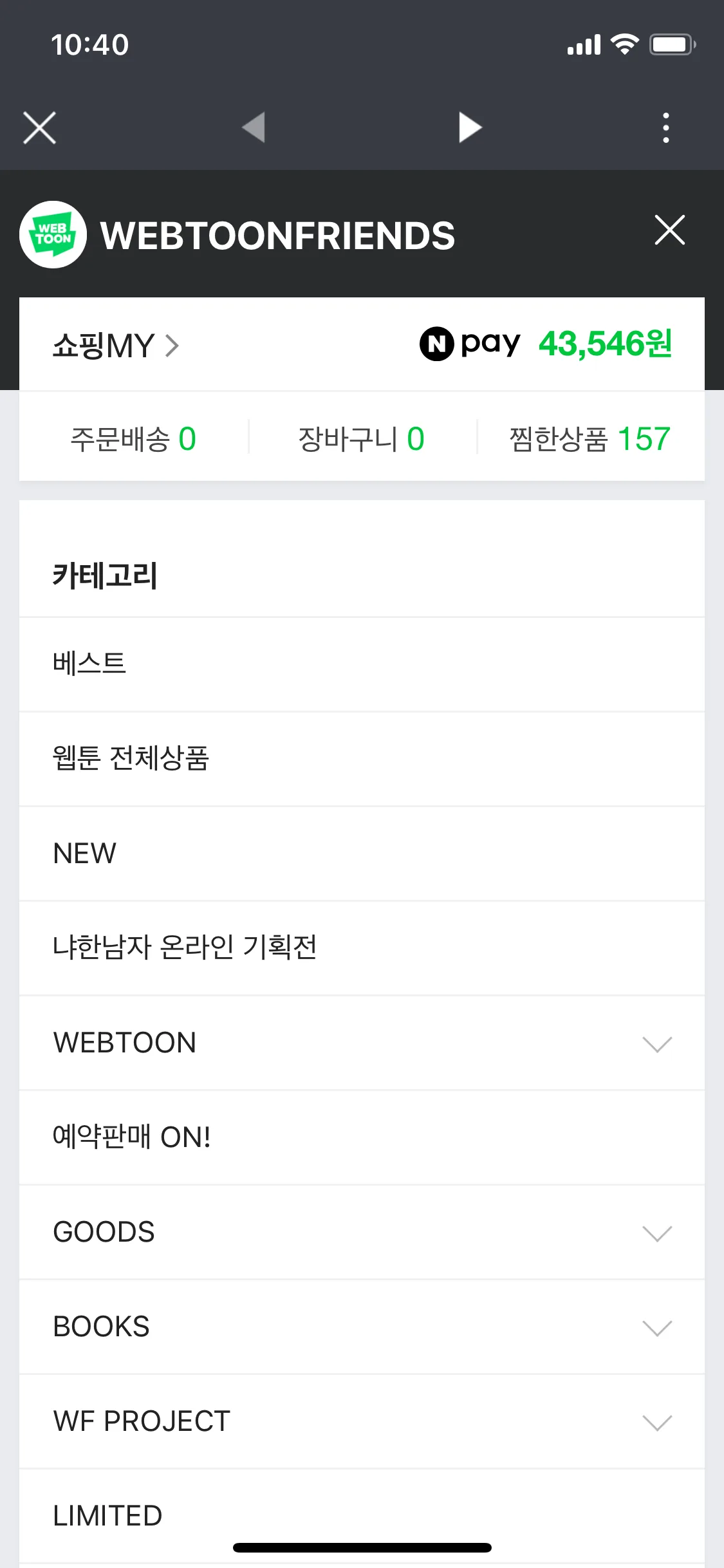
Task: Tap the N pay logo
Action: point(470,344)
